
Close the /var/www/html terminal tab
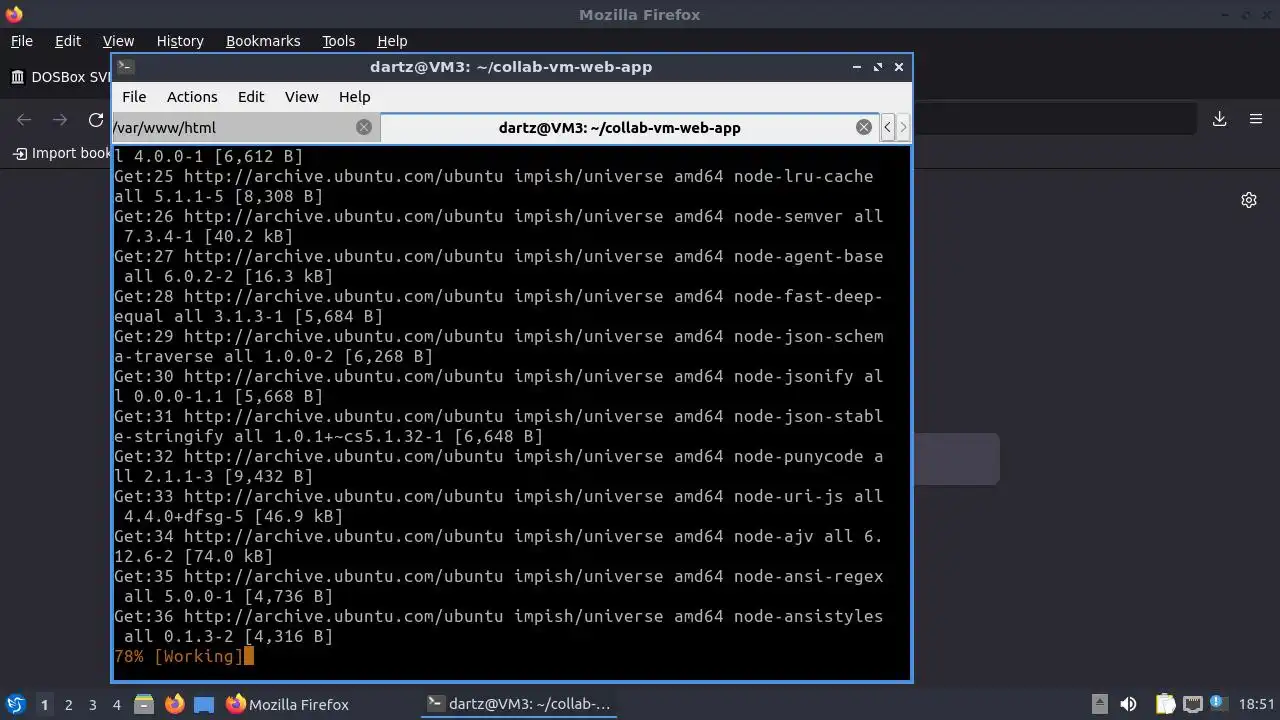364,127
